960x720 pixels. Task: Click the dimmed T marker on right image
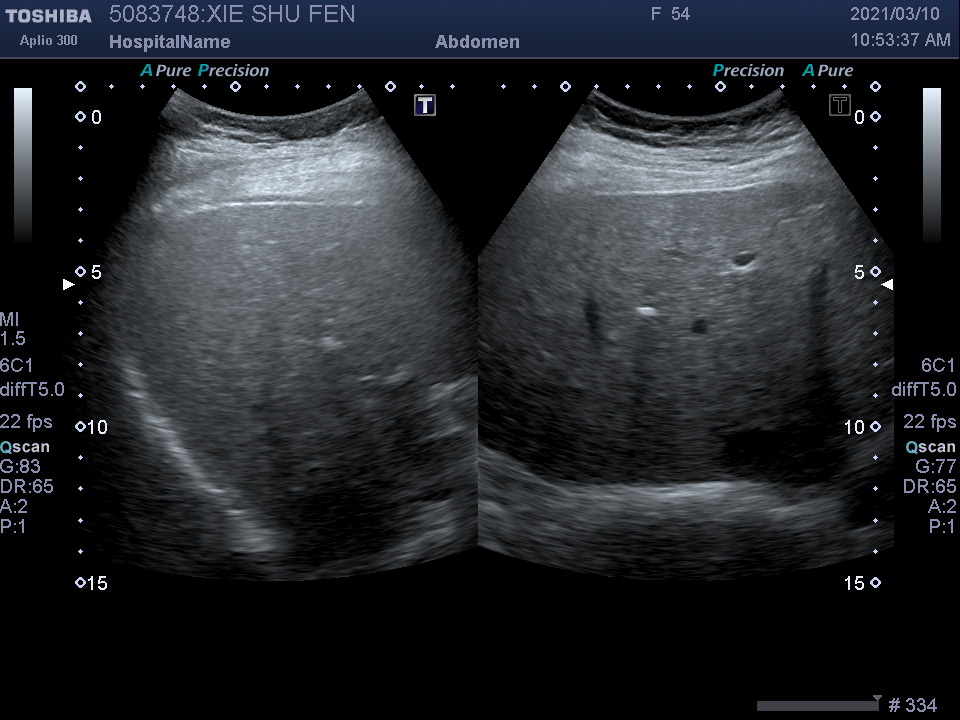[839, 105]
